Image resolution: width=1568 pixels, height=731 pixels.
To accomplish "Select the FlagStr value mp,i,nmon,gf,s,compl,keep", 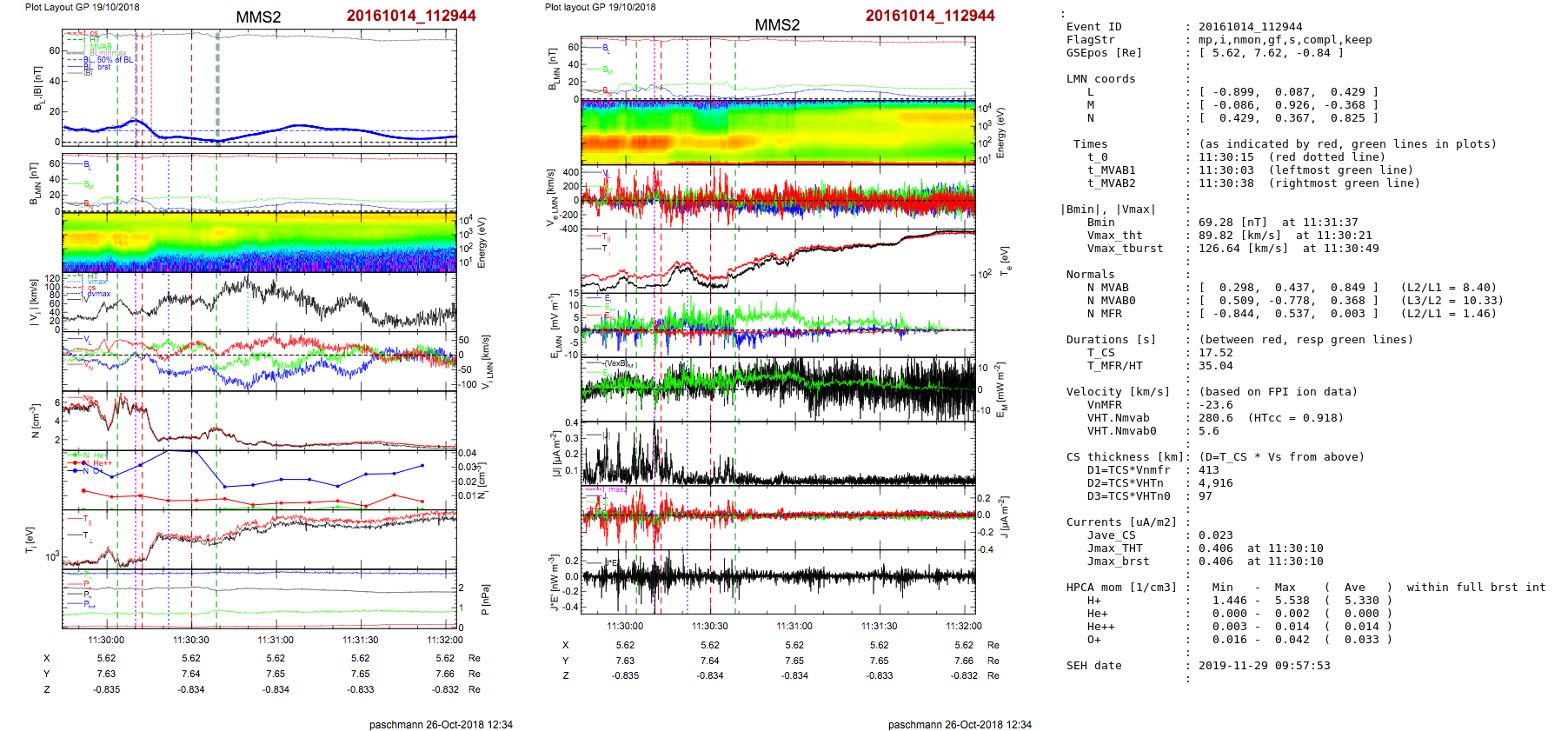I will coord(1285,40).
